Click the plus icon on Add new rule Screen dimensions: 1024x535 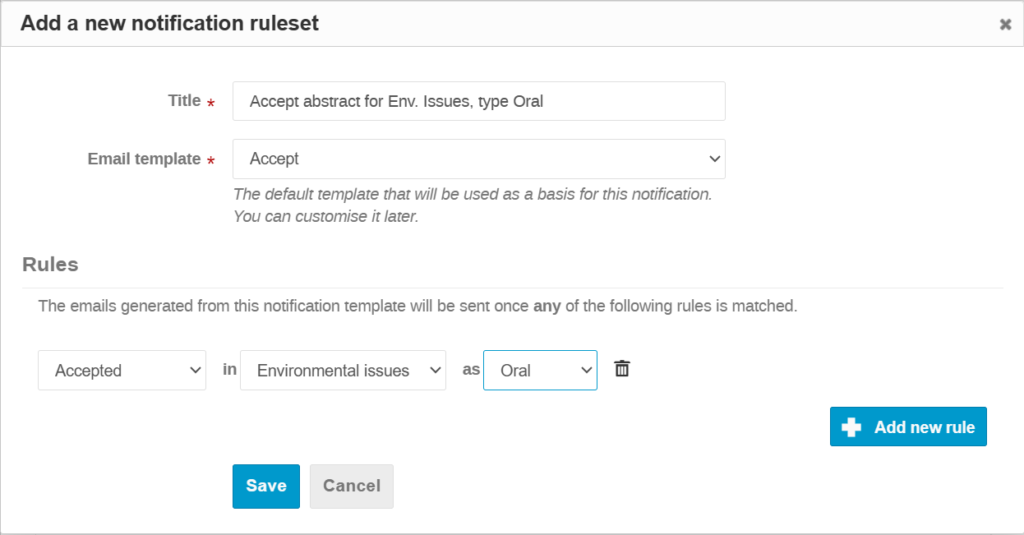coord(851,427)
